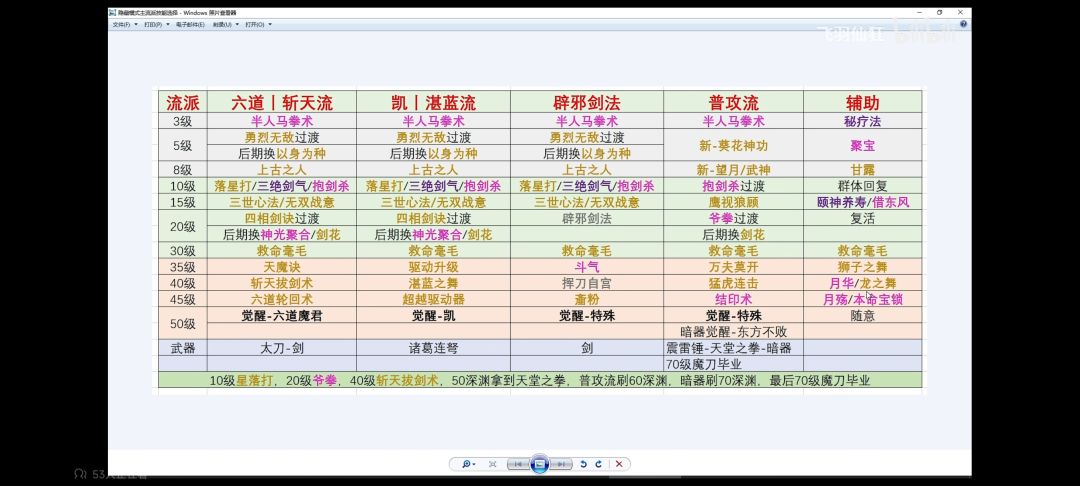This screenshot has height=486, width=1080.
Task: Skip to the next picture
Action: click(562, 464)
